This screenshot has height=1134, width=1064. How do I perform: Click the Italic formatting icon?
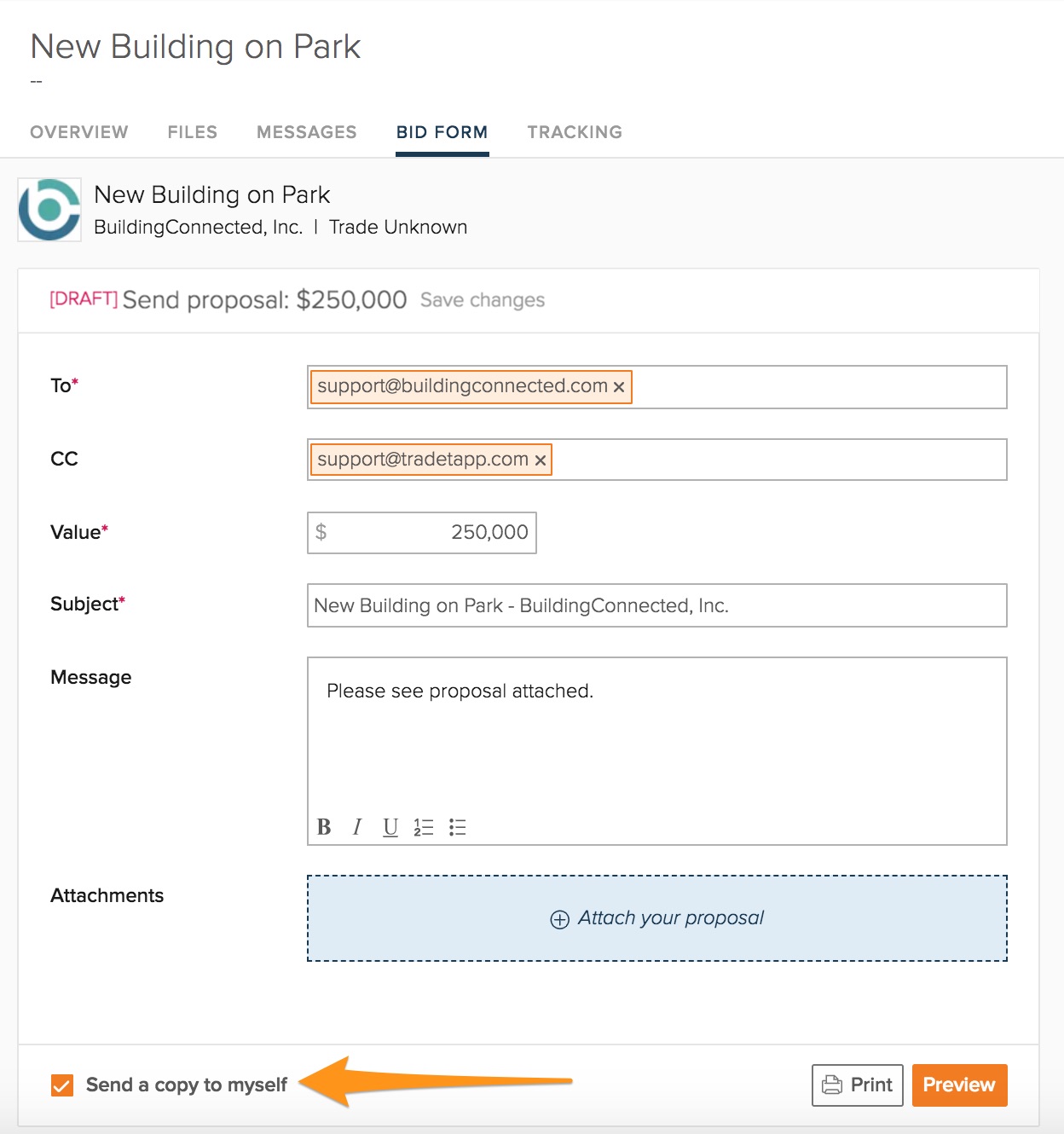(x=357, y=827)
